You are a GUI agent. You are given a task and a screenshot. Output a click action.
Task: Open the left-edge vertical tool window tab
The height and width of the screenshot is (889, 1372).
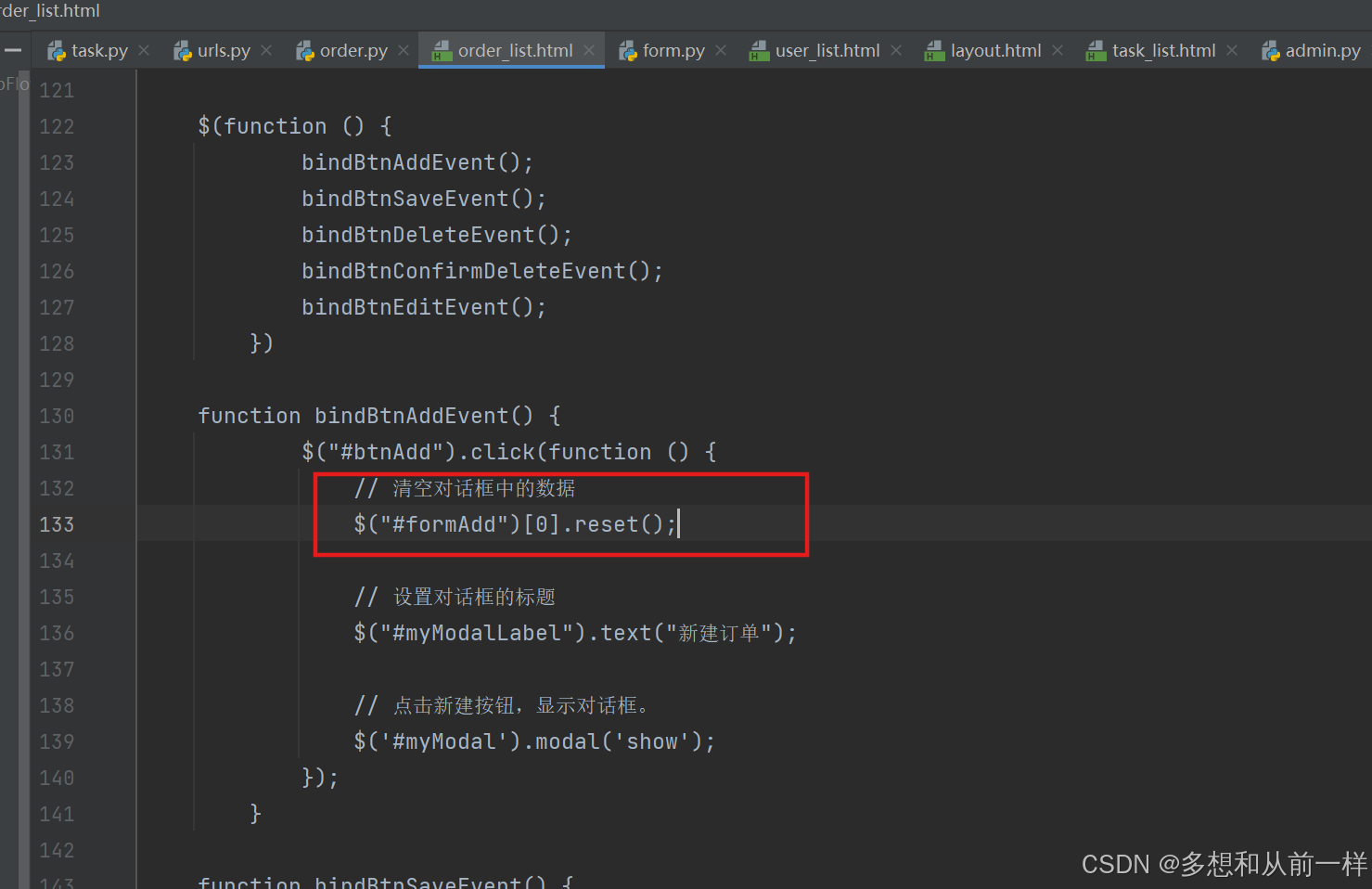(11, 84)
